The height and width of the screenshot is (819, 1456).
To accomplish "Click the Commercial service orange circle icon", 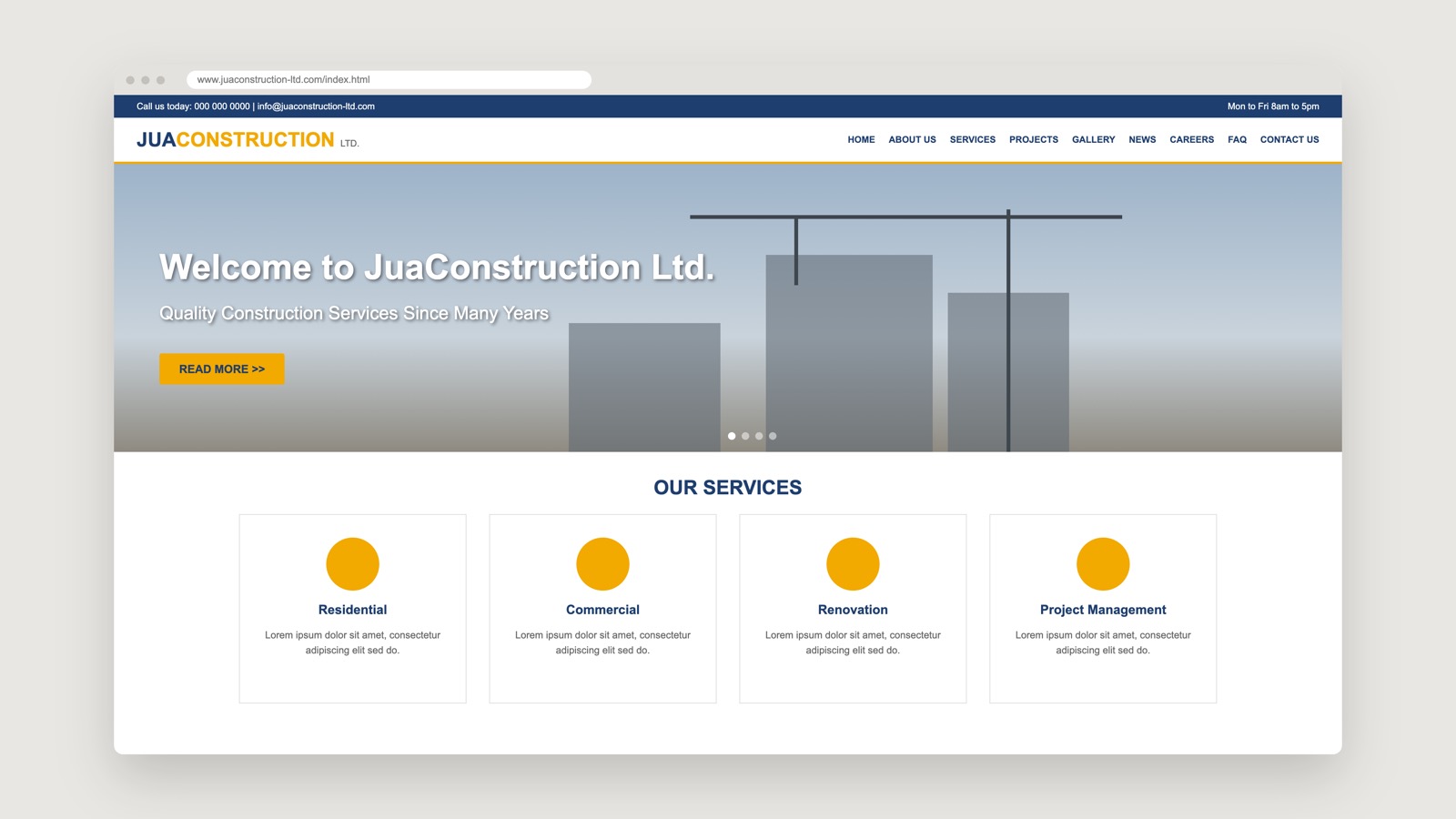I will click(602, 564).
